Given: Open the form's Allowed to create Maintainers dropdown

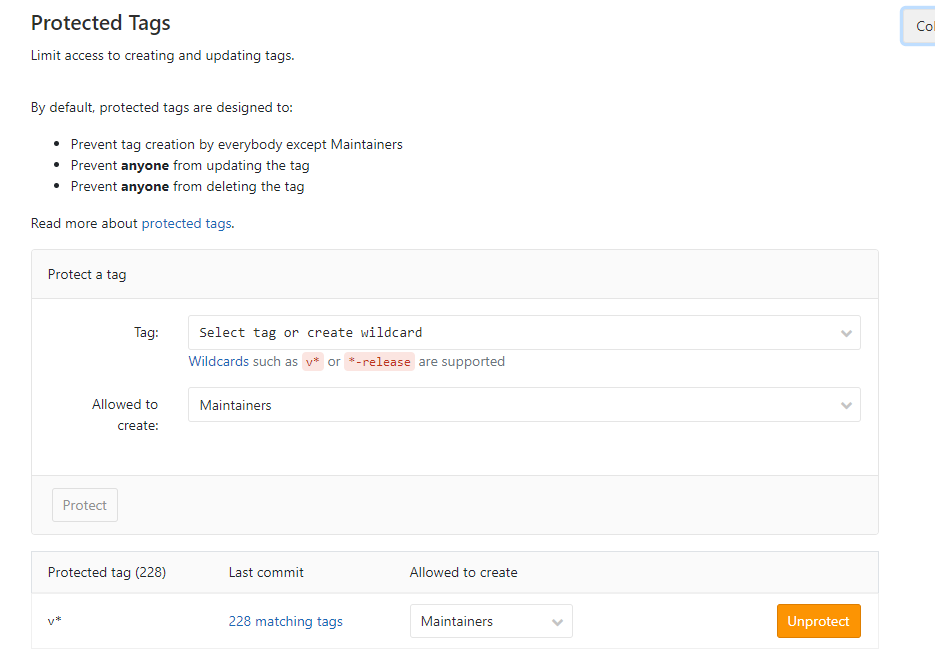Looking at the screenshot, I should click(510, 405).
